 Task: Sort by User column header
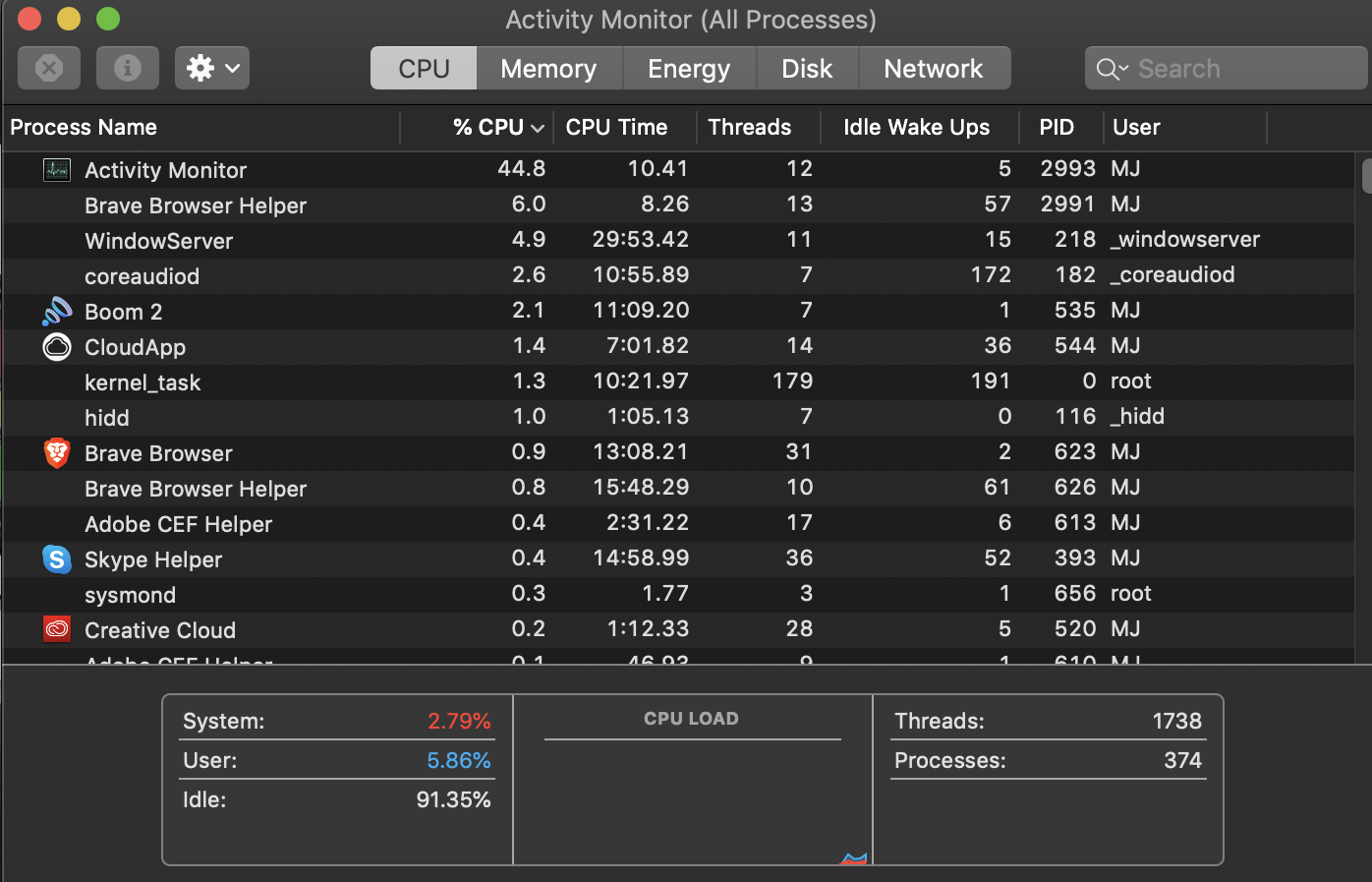[1184, 127]
